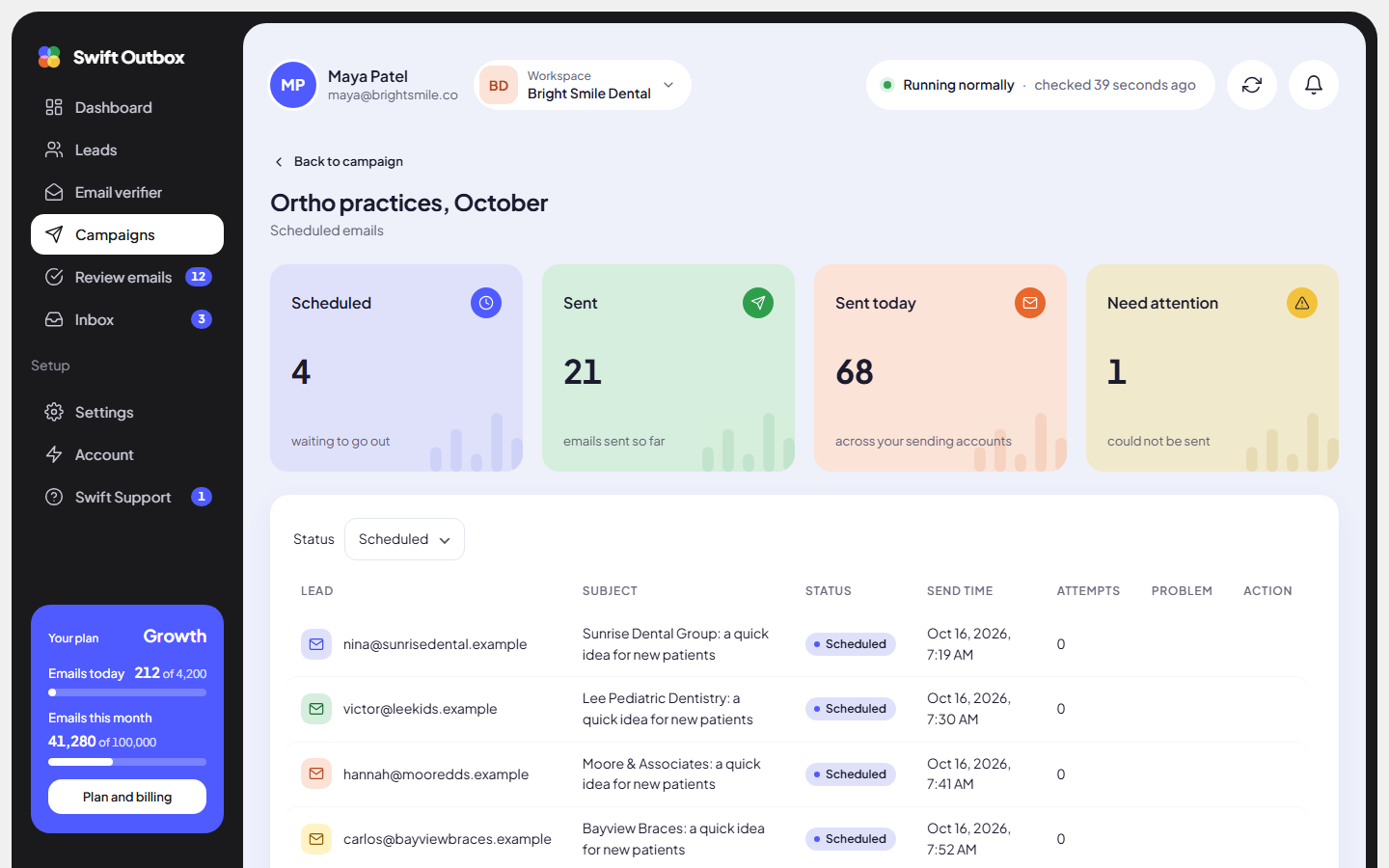Click the Review emails 12 badge
Viewport: 1389px width, 868px height.
click(x=199, y=277)
